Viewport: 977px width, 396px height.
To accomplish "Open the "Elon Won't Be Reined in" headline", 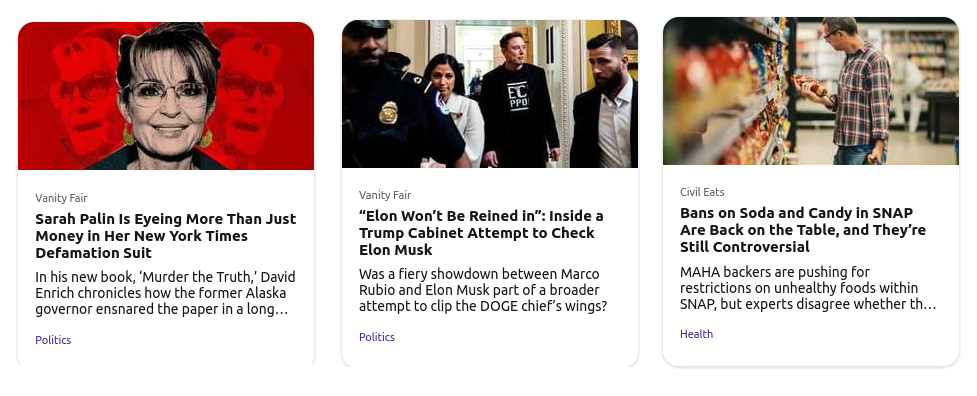I will (481, 233).
